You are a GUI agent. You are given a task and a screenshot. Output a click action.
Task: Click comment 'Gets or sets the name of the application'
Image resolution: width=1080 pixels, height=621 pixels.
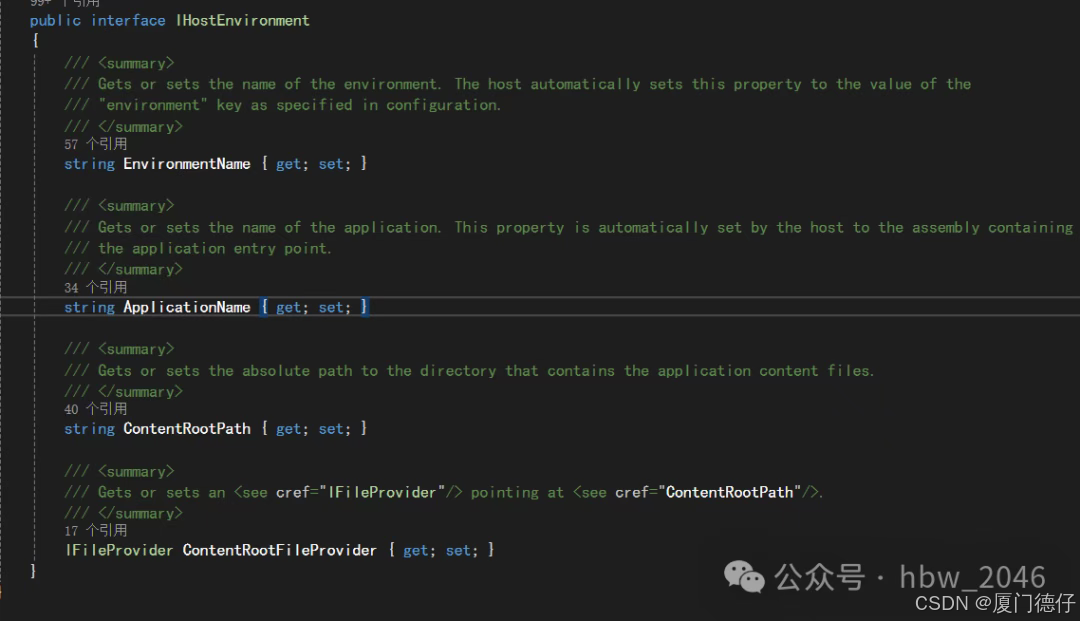pyautogui.click(x=269, y=227)
